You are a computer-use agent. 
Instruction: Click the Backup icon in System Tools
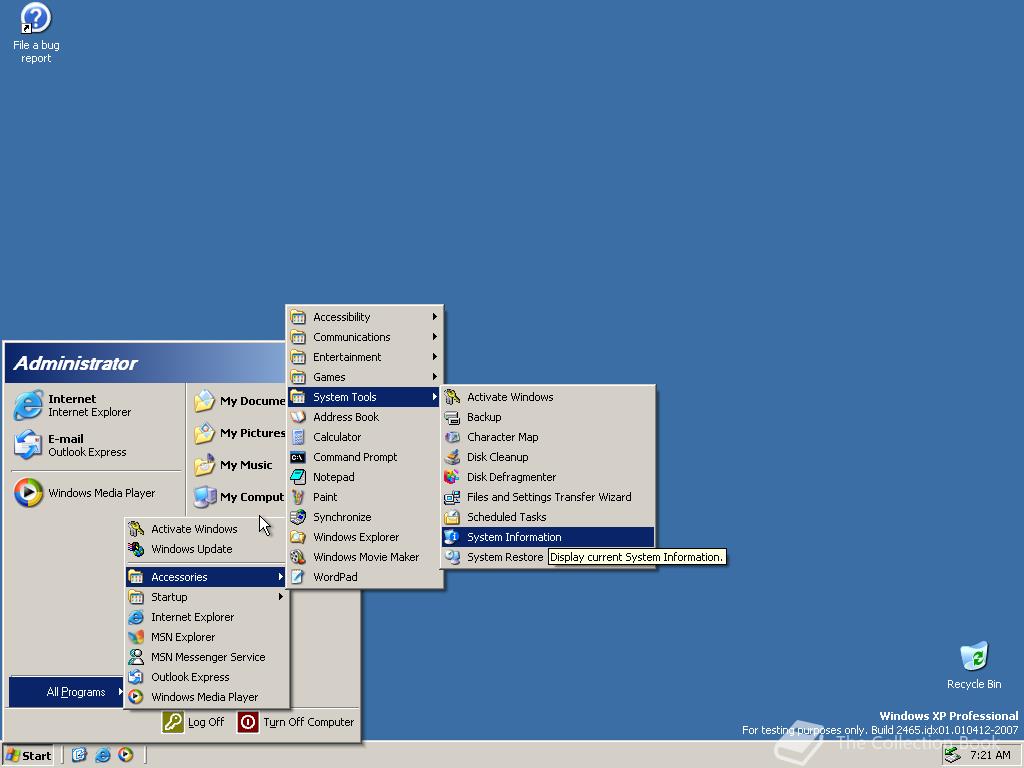coord(452,417)
